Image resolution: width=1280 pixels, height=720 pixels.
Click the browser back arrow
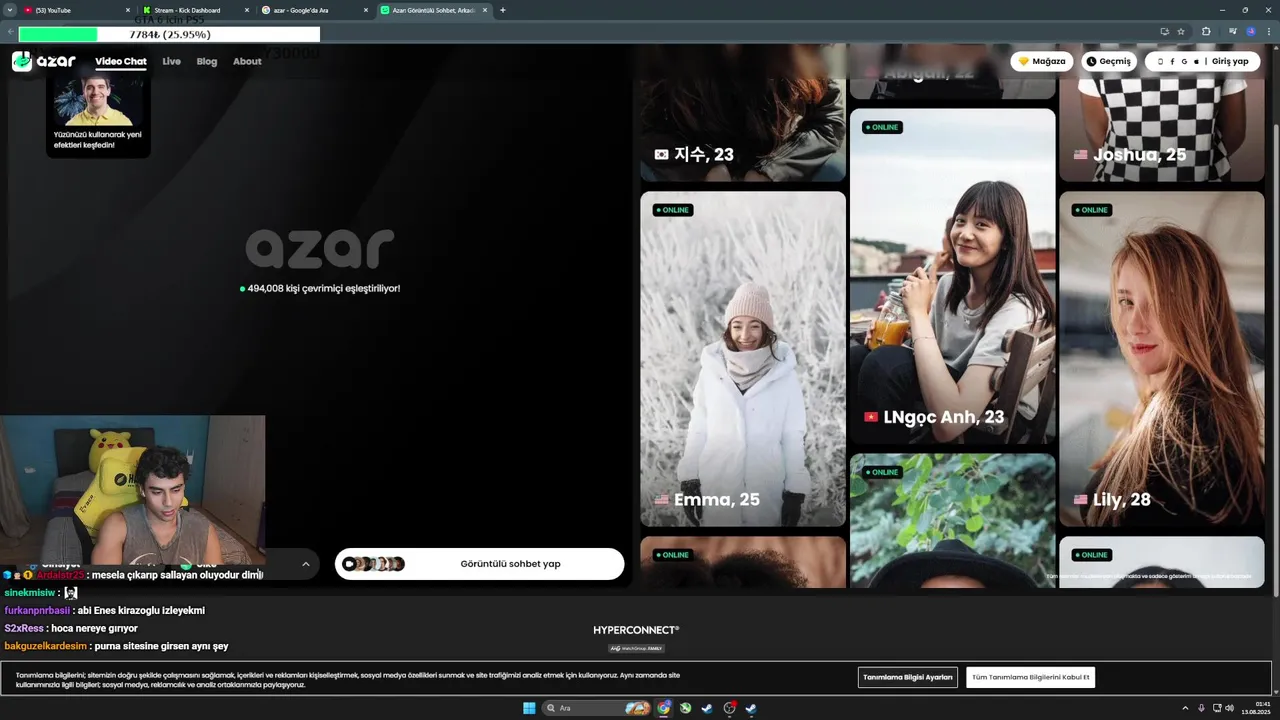[x=11, y=31]
